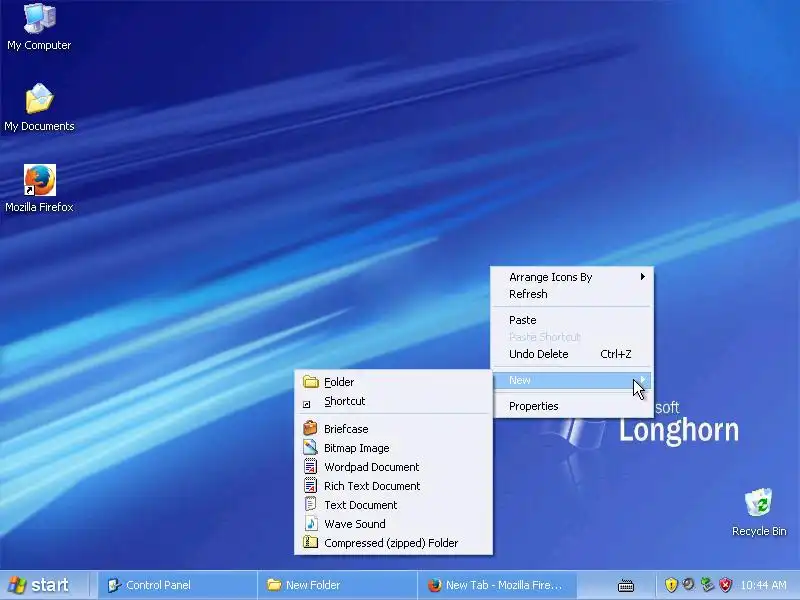Click the Control Panel taskbar button icon
Screen dimensions: 800x600
(114, 585)
